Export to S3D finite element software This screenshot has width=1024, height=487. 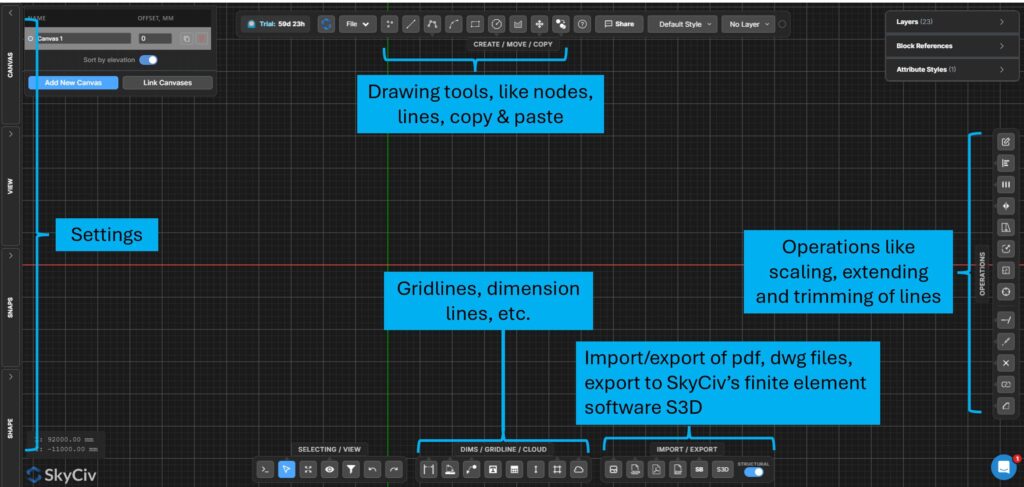722,469
